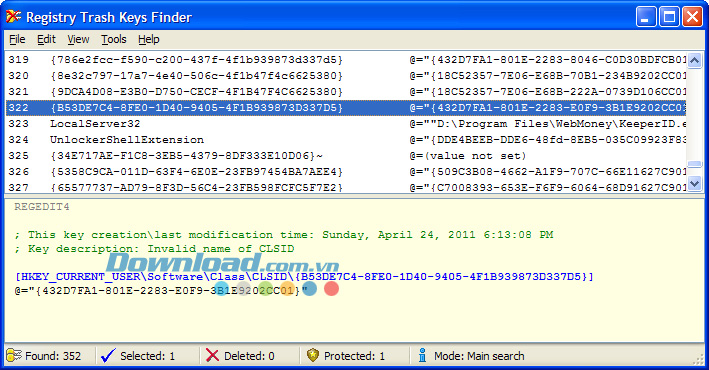This screenshot has width=709, height=370.
Task: Click the HKEY_CURRENT_USER registry path line
Action: coord(304,276)
